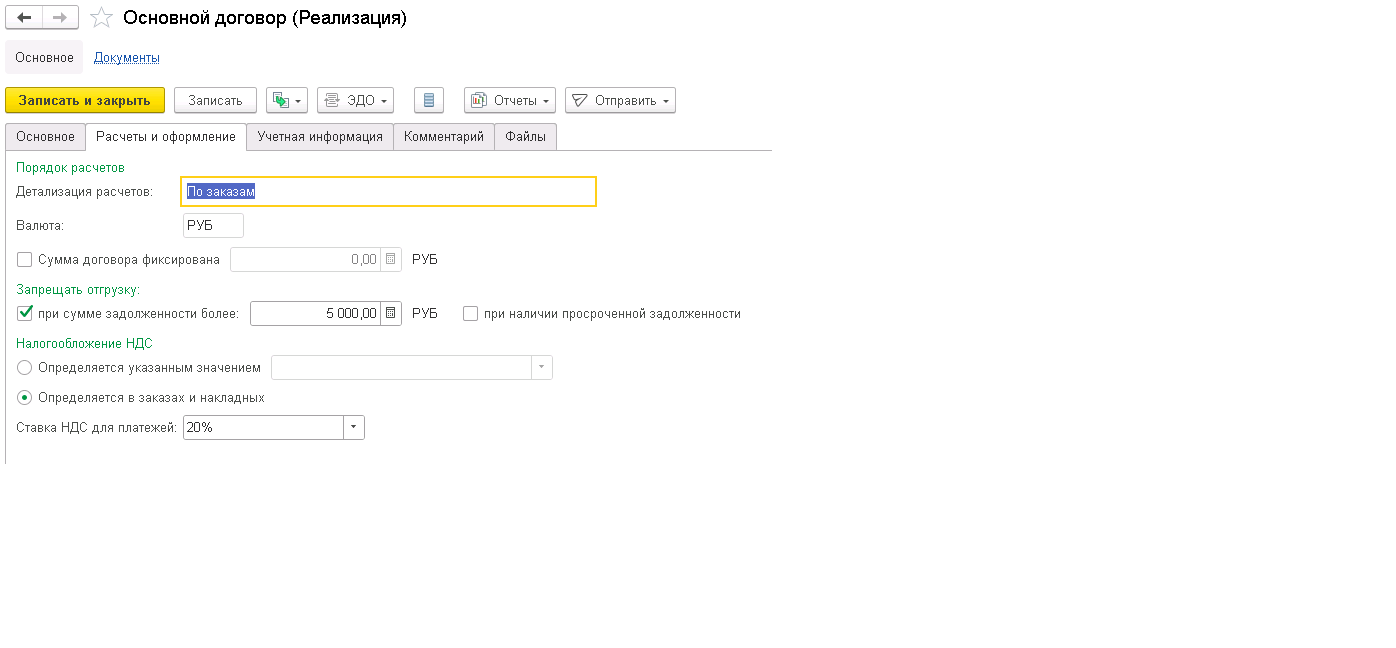This screenshot has height=648, width=1396.
Task: Add contract to favorites with star icon
Action: coord(101,18)
